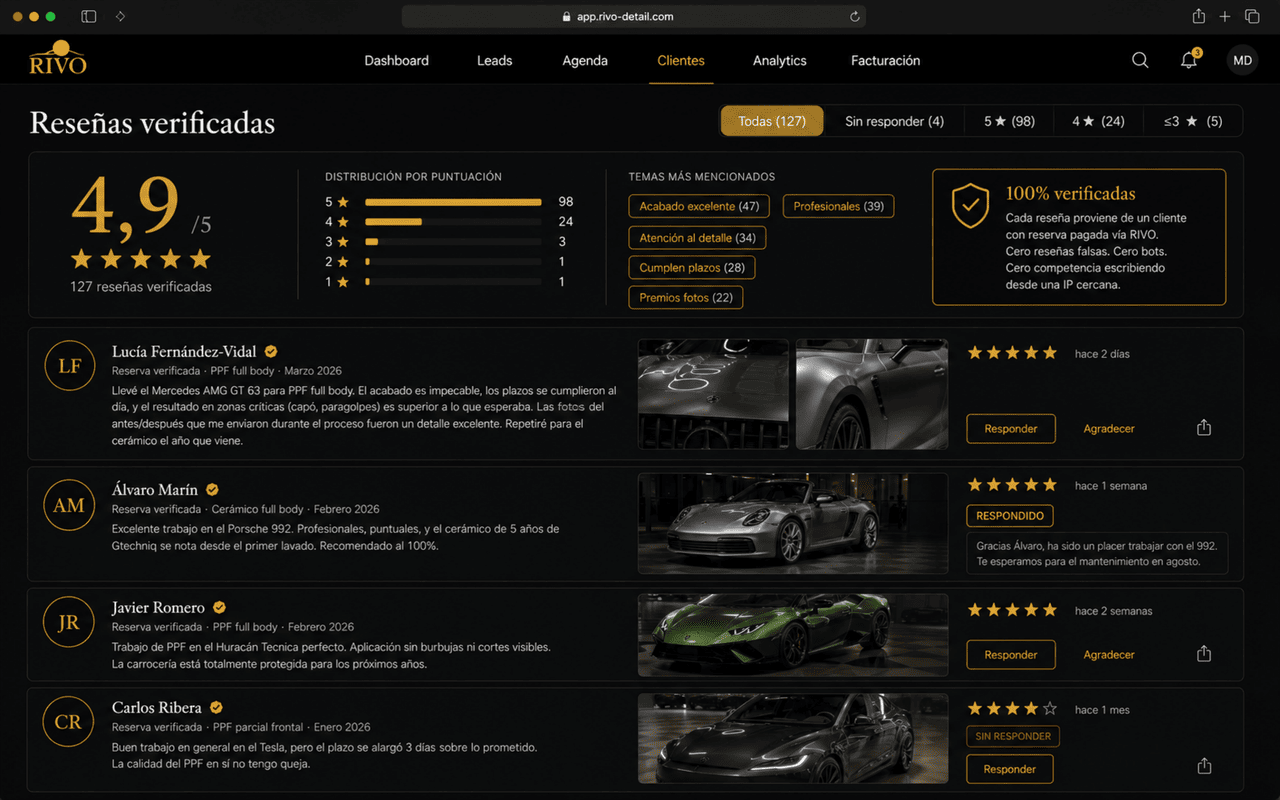
Task: Toggle Safari sidebar icon
Action: click(x=89, y=17)
